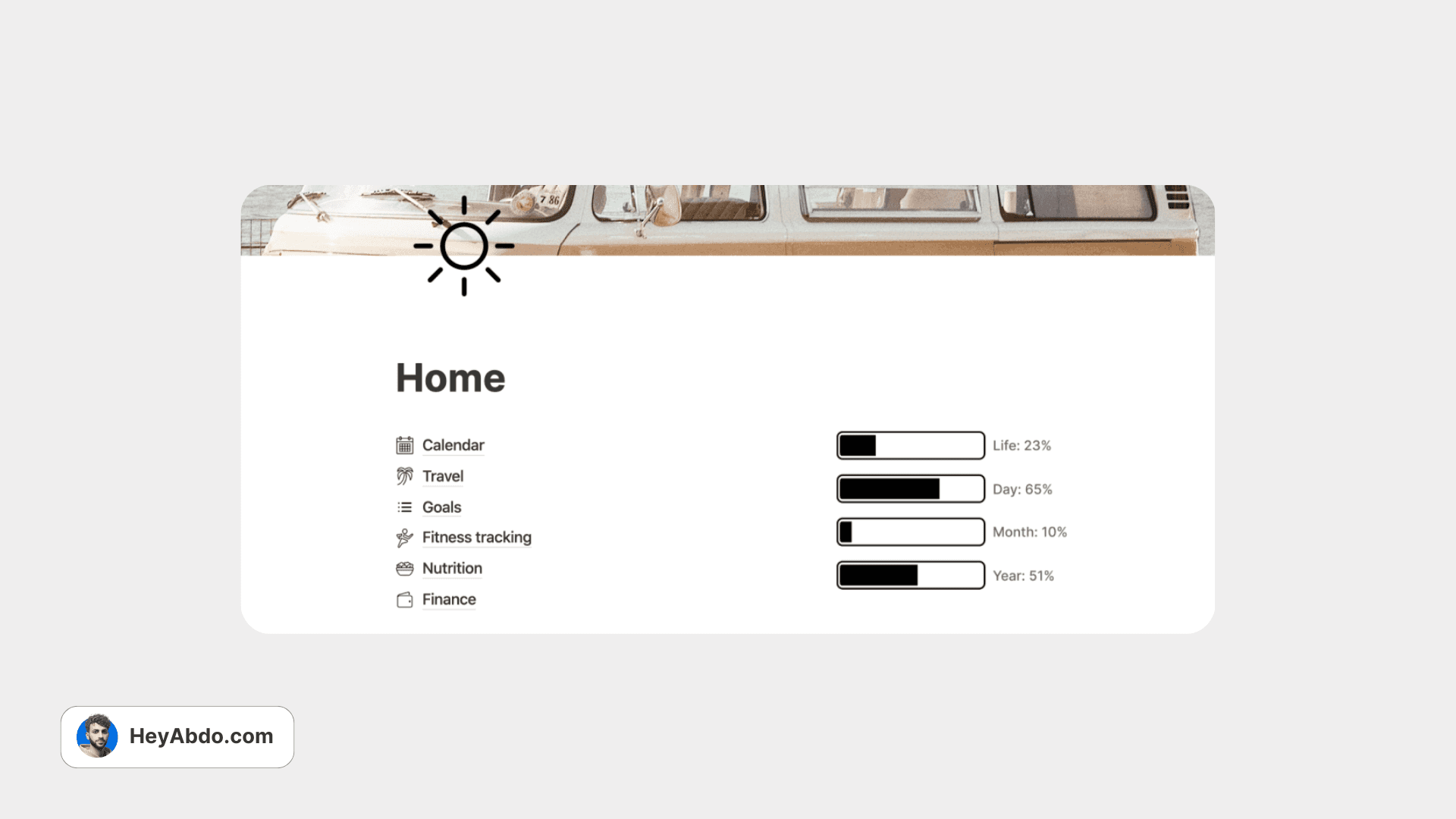1456x819 pixels.
Task: Toggle the Life progress bar
Action: (x=910, y=445)
